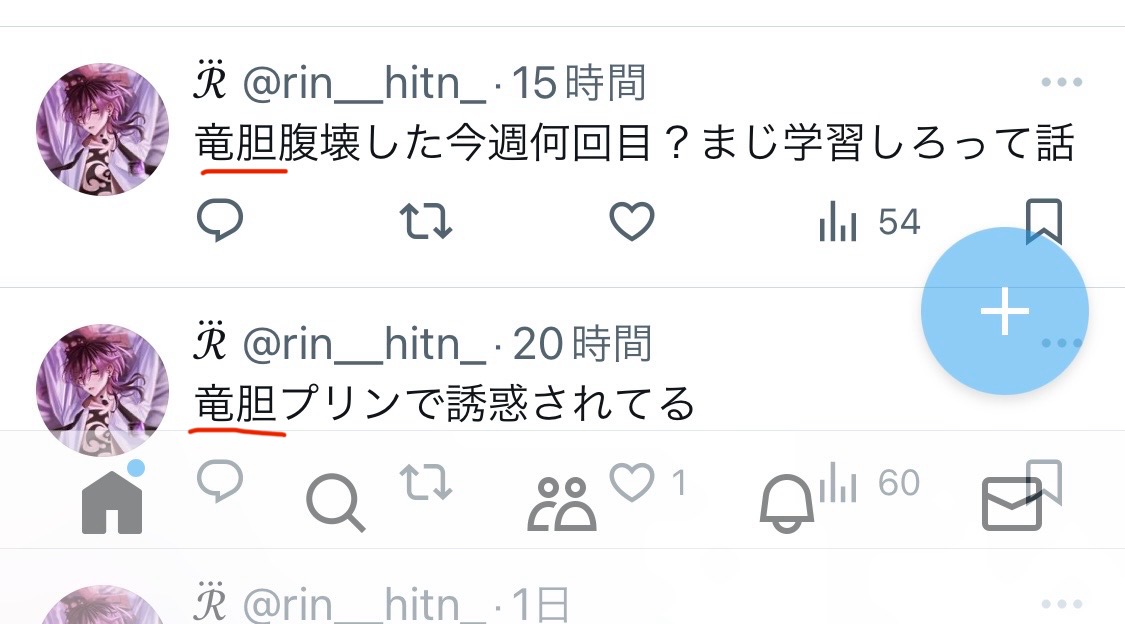Viewport: 1125px width, 624px height.
Task: Open tweet text 竜胆プリンで誘惑されてる
Action: pos(445,403)
